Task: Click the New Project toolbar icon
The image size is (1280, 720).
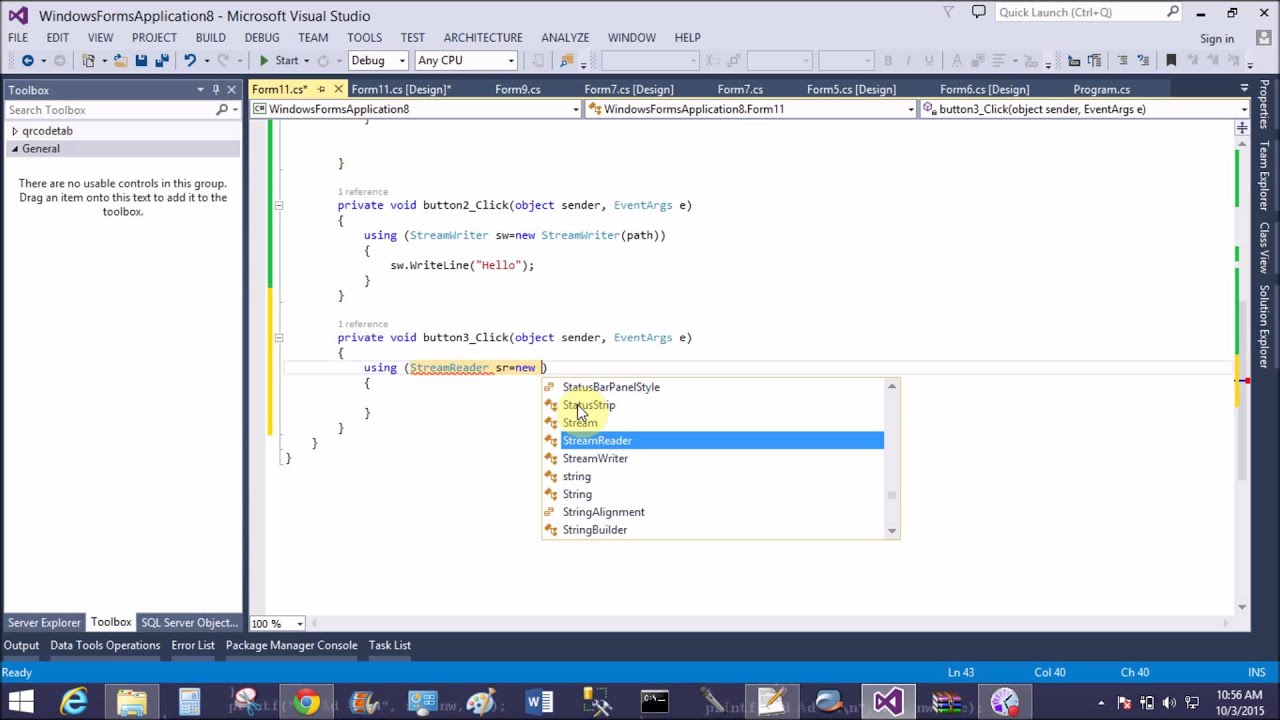Action: tap(88, 60)
